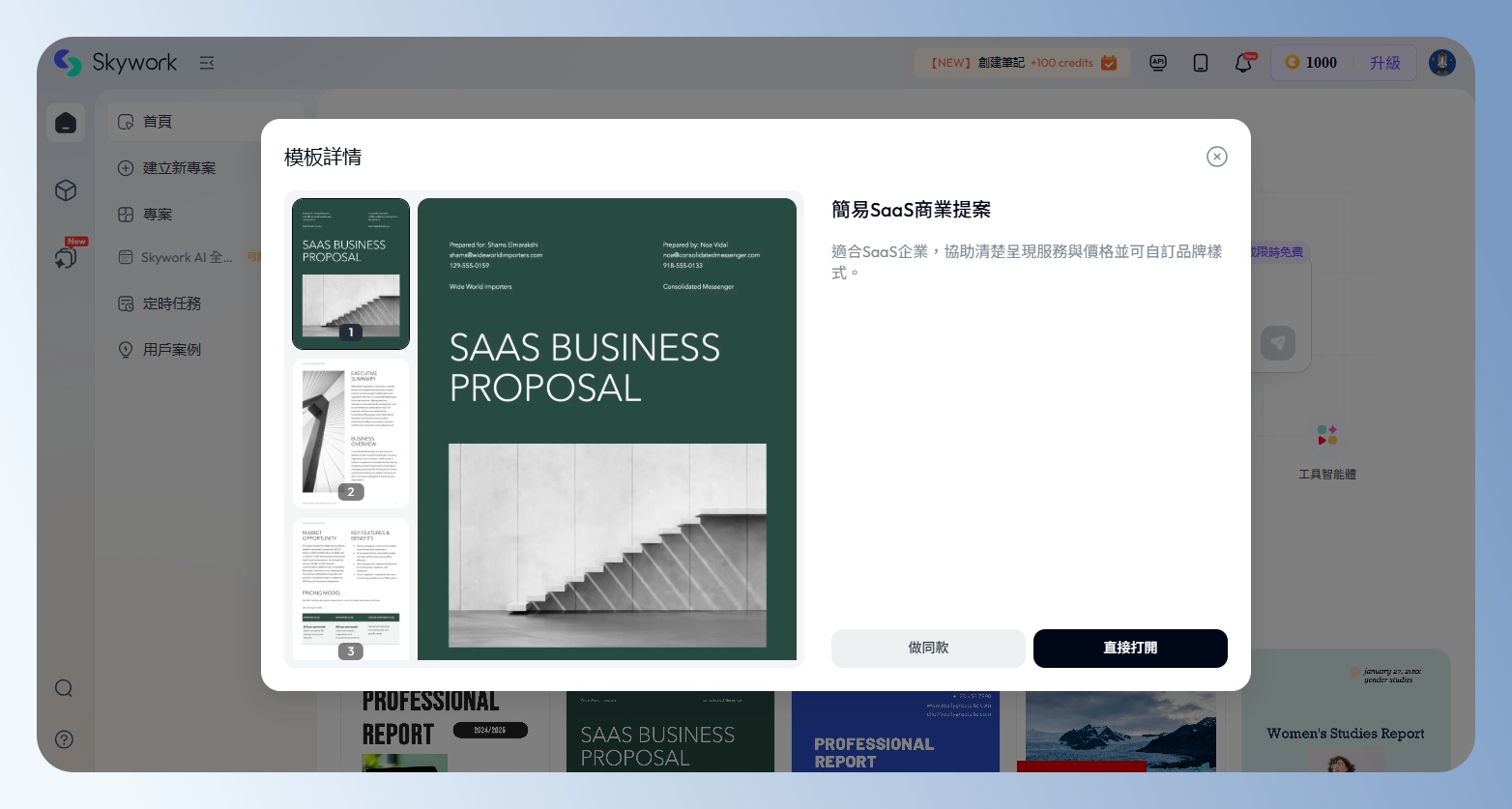This screenshot has width=1512, height=809.
Task: Click the 做同款 button
Action: click(x=927, y=648)
